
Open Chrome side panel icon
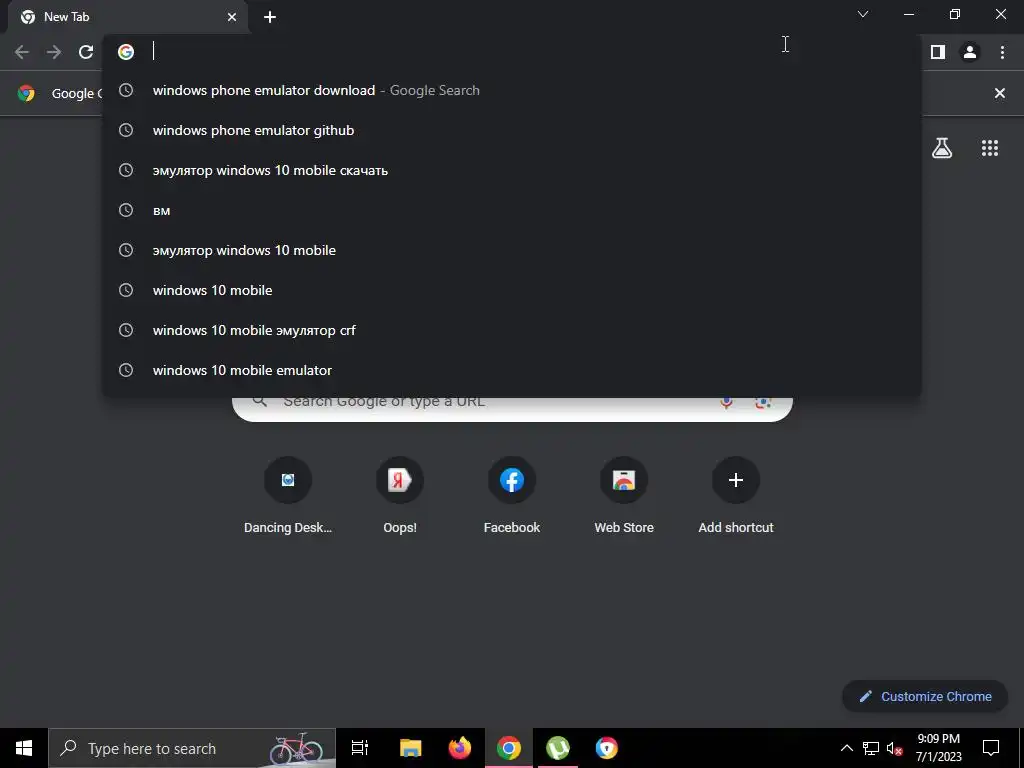tap(938, 52)
